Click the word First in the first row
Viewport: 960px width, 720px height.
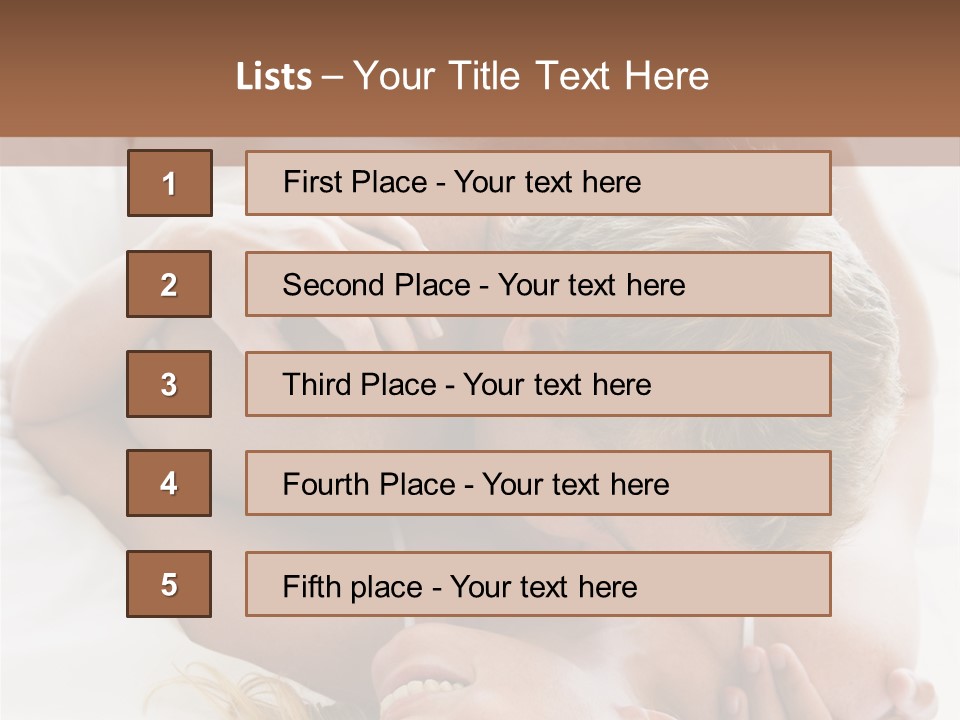coord(311,182)
